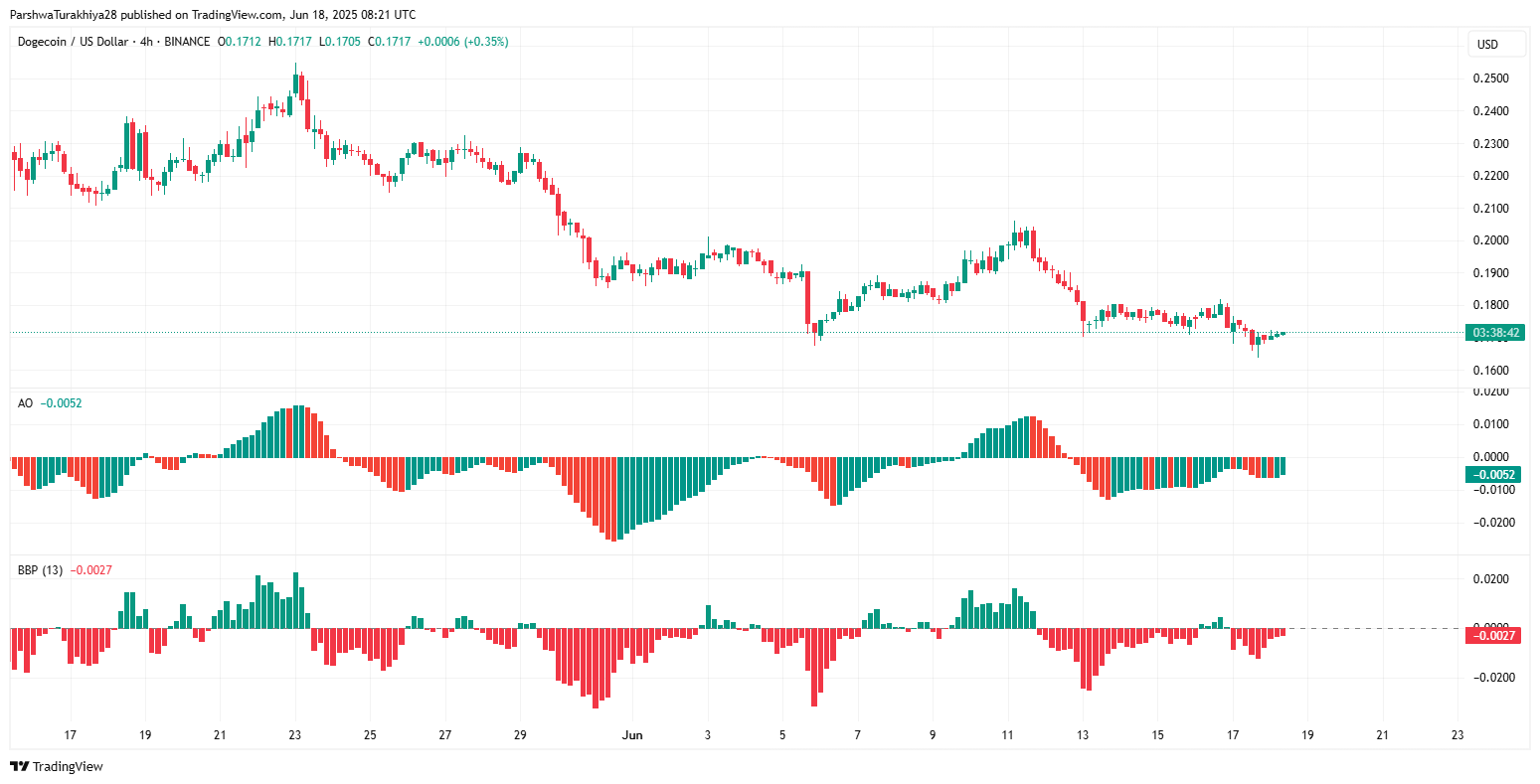The image size is (1540, 784).
Task: Click the BBP legend value -0.0027
Action: (91, 570)
